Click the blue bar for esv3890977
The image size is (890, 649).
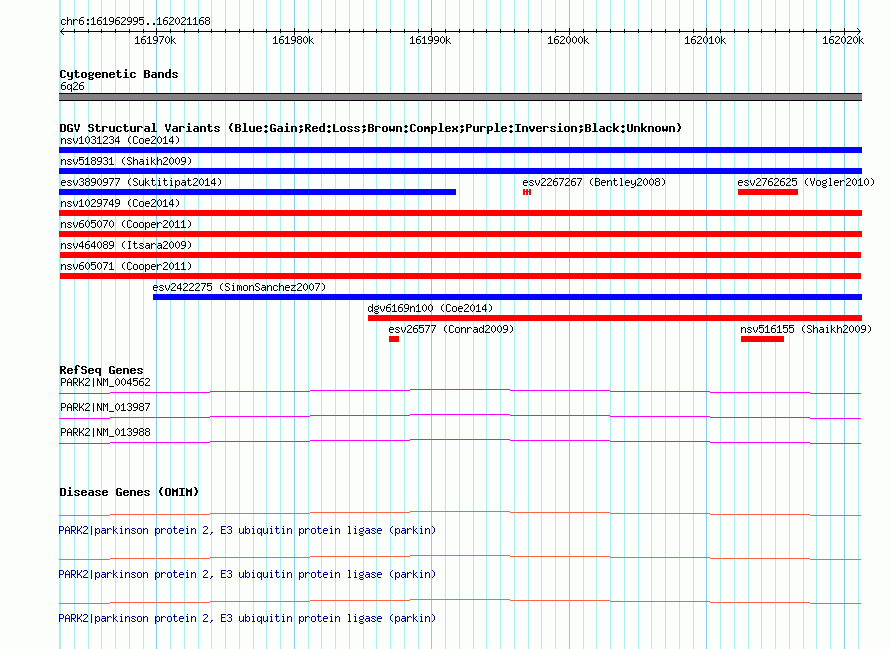pos(258,192)
